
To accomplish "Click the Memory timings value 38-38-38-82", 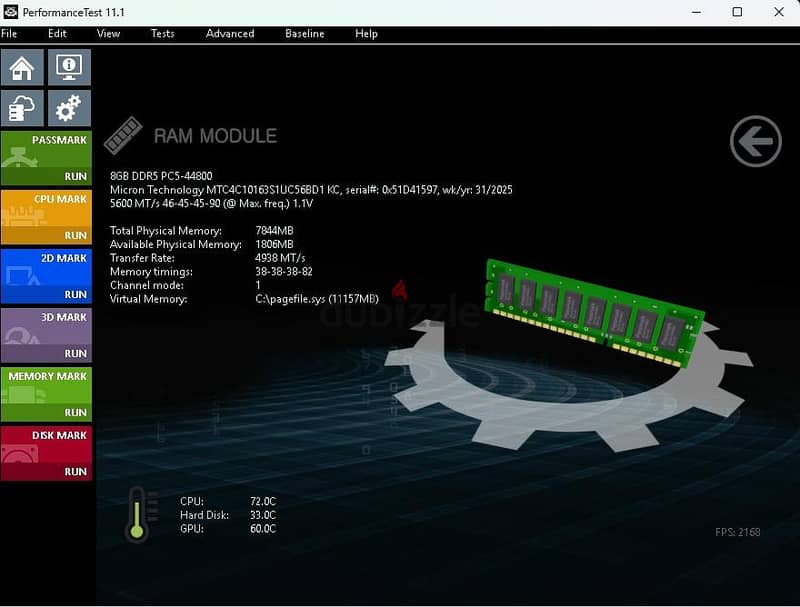I will (x=284, y=272).
